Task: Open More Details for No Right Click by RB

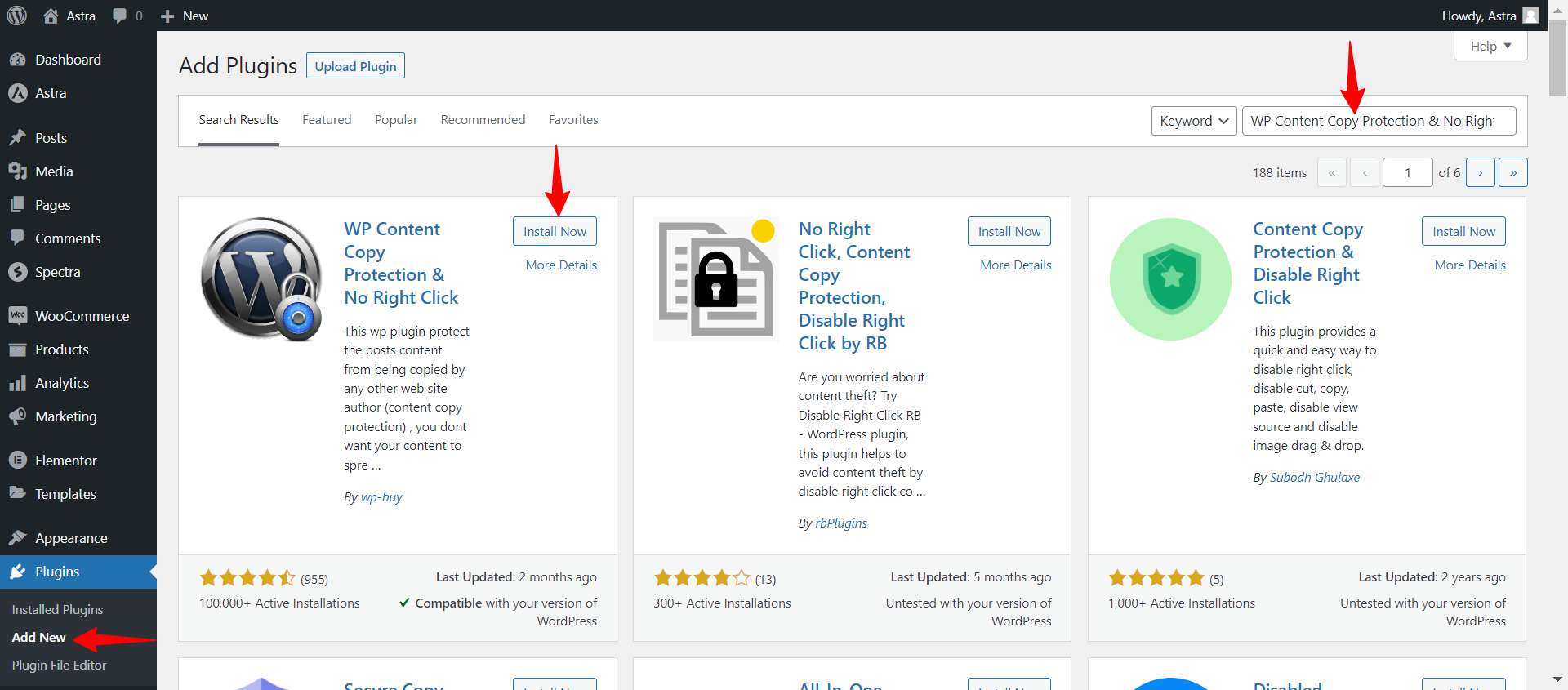Action: tap(1016, 265)
